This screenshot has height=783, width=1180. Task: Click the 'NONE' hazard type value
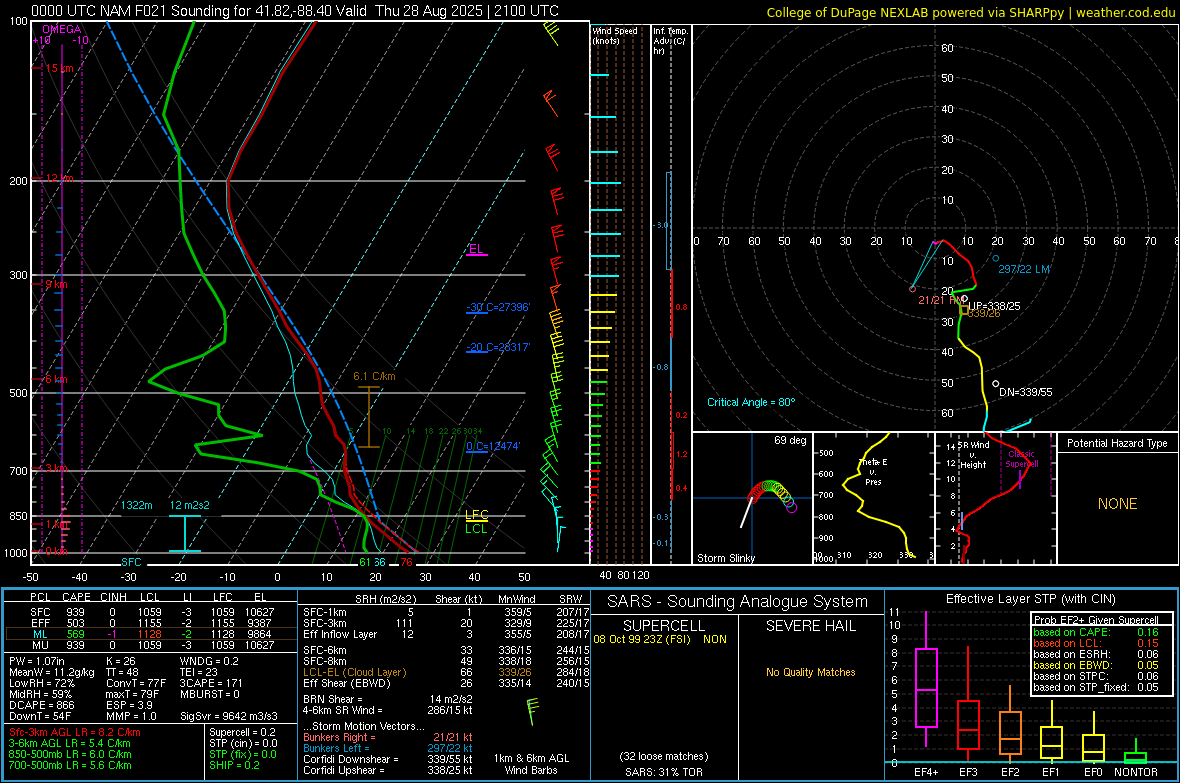[x=1117, y=504]
